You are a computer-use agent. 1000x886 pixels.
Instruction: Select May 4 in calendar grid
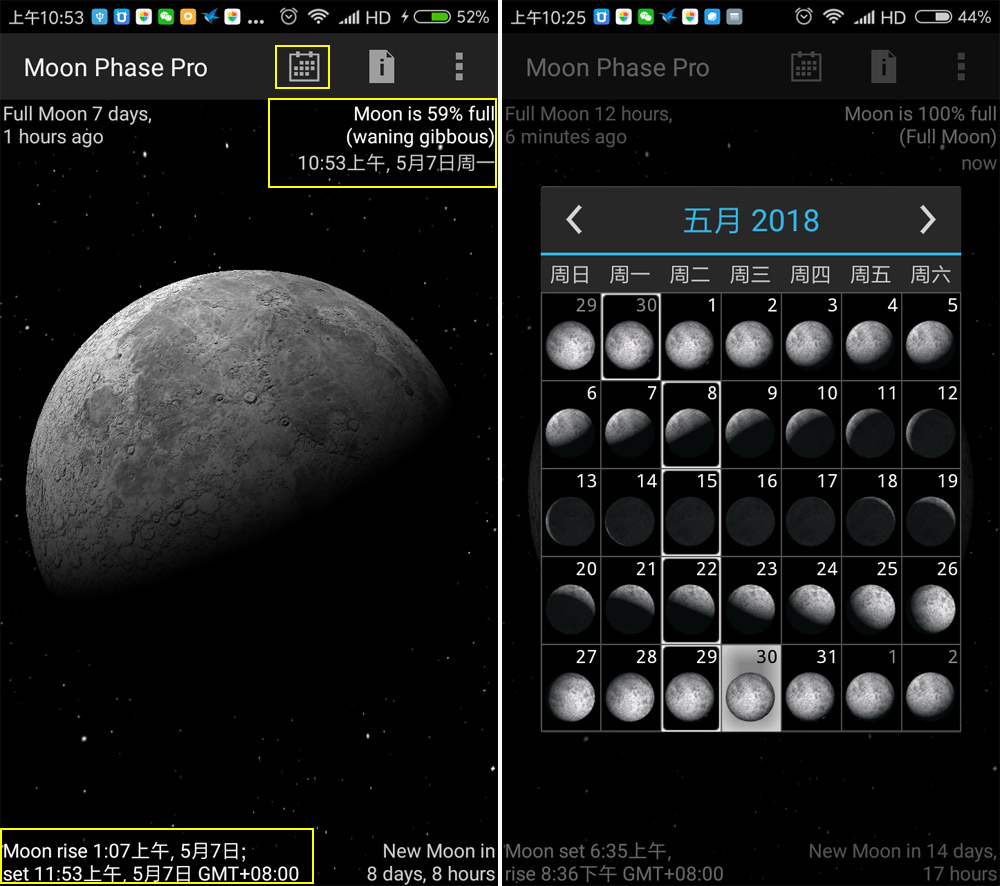[x=871, y=337]
